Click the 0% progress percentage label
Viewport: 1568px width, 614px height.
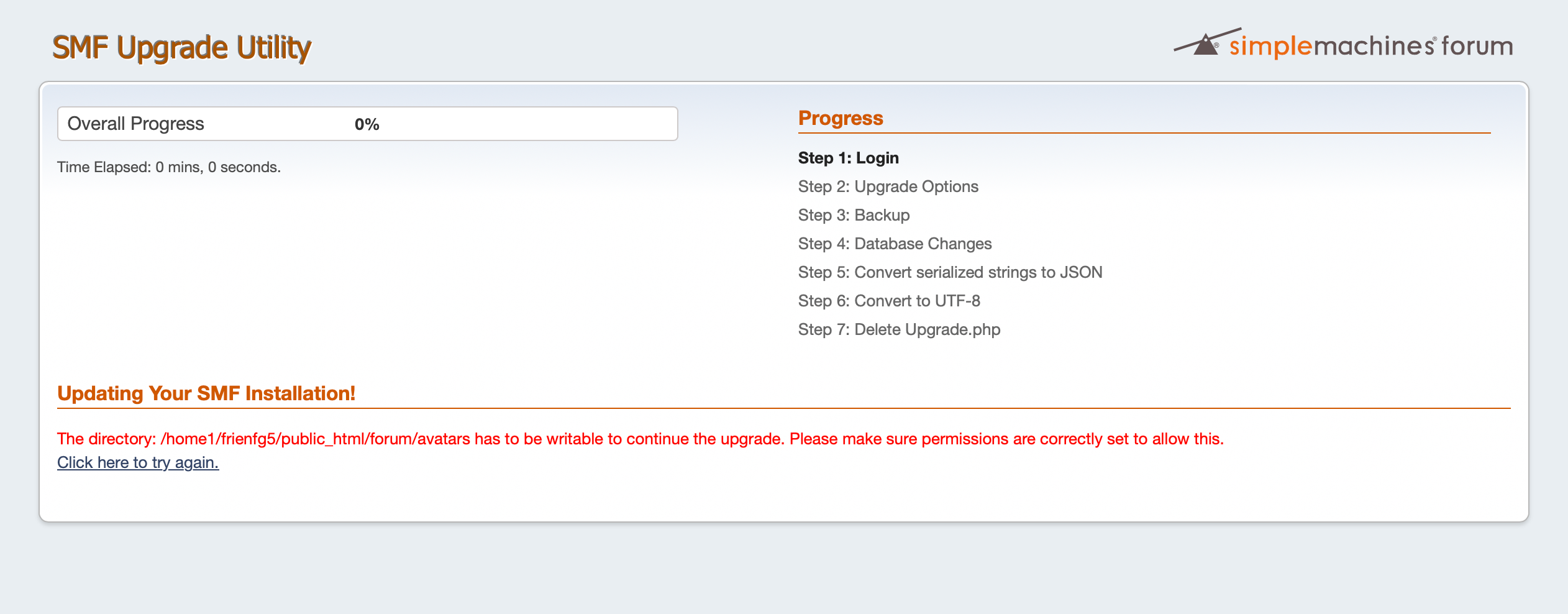click(367, 124)
